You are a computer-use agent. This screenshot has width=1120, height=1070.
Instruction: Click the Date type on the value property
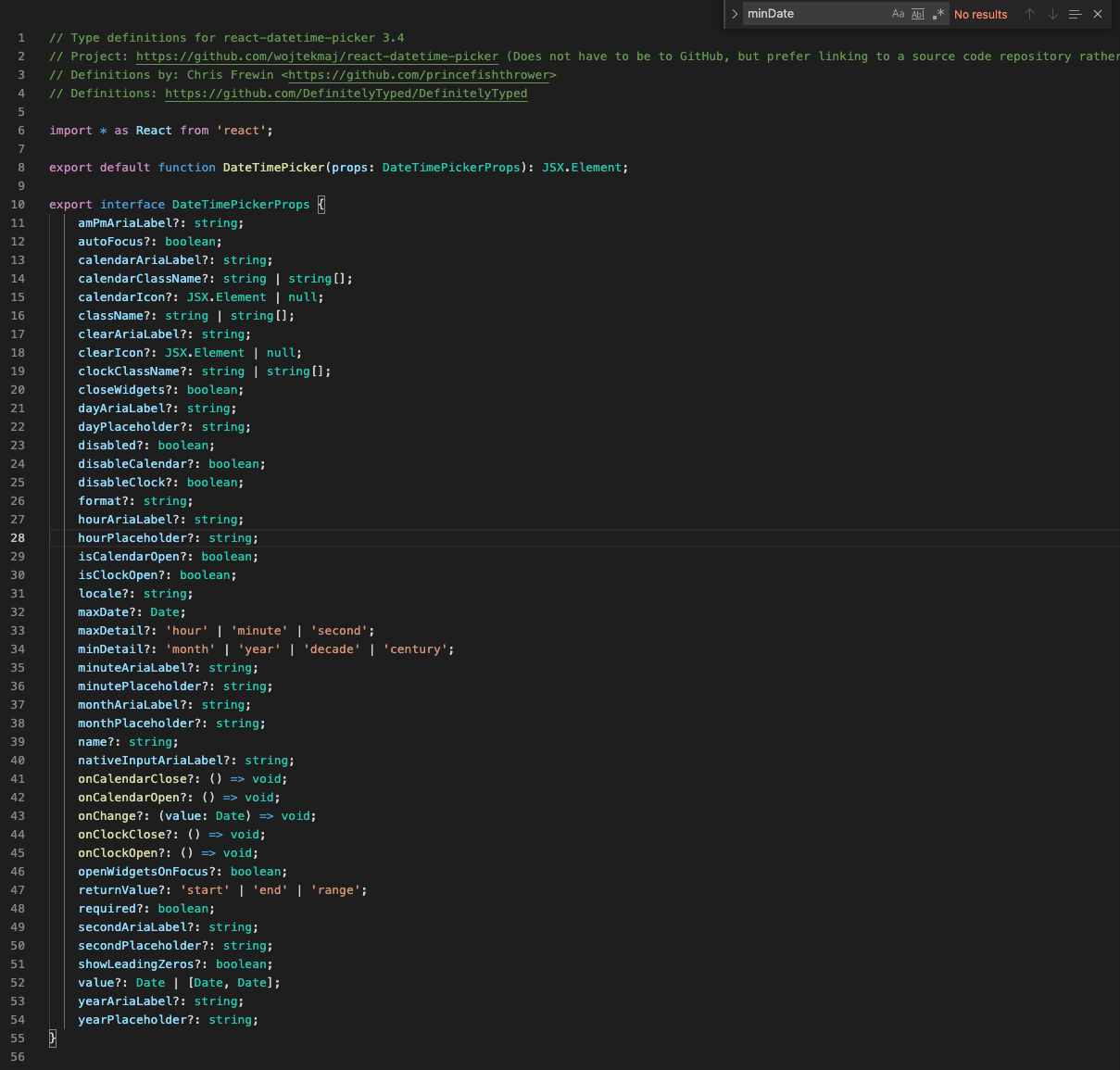point(150,982)
